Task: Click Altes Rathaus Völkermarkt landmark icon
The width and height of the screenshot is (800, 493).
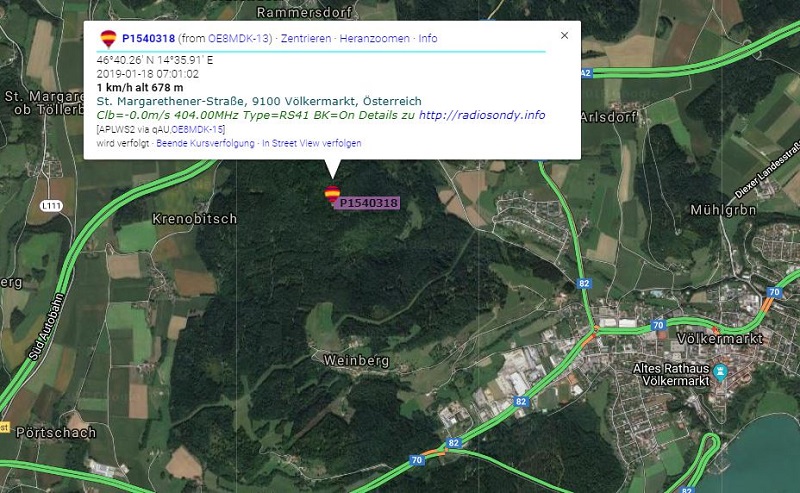Action: pos(720,372)
